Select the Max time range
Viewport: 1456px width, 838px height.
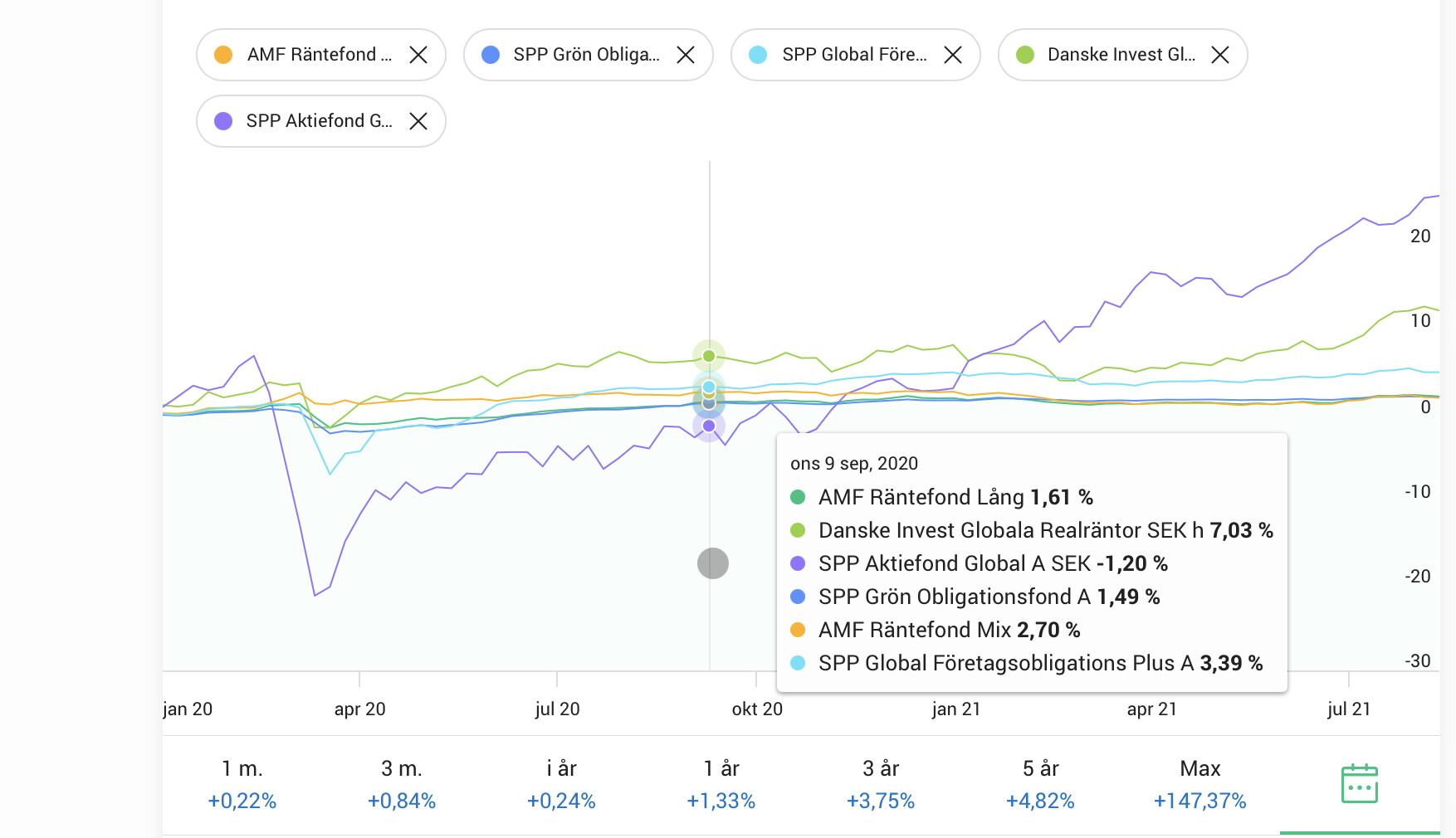pos(1199,784)
